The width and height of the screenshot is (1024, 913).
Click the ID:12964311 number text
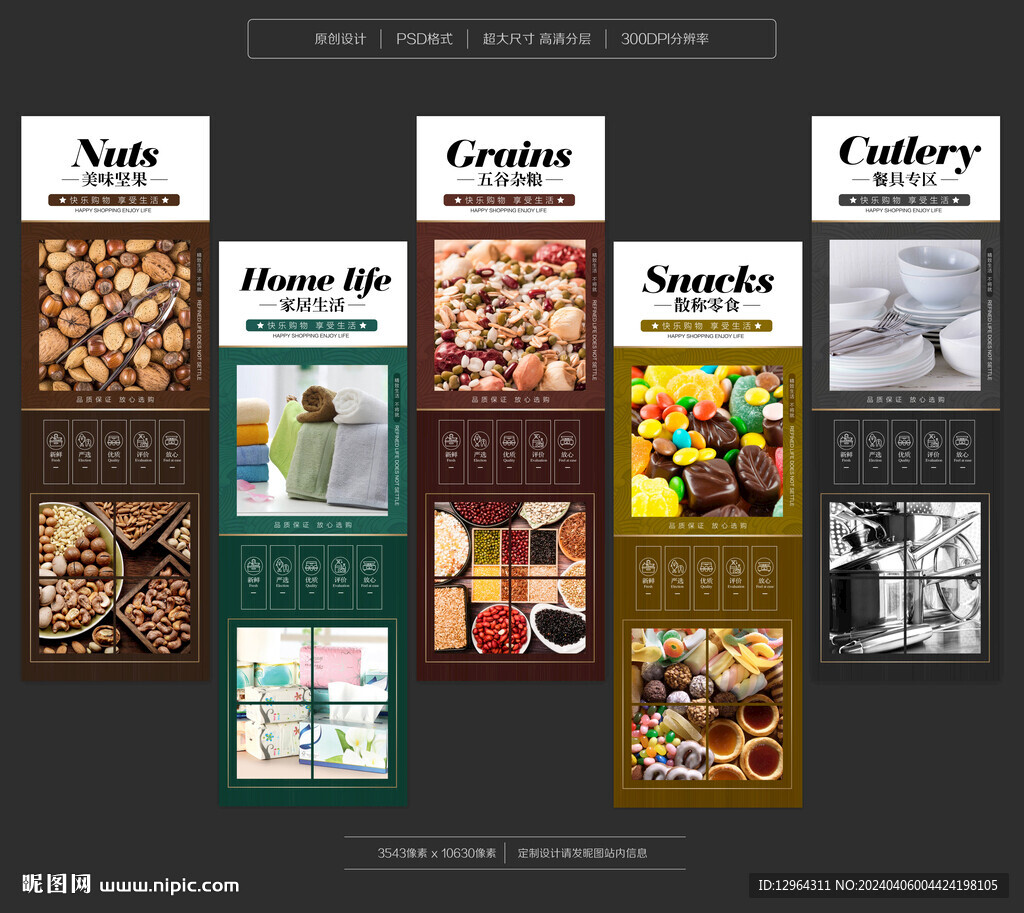pos(795,886)
